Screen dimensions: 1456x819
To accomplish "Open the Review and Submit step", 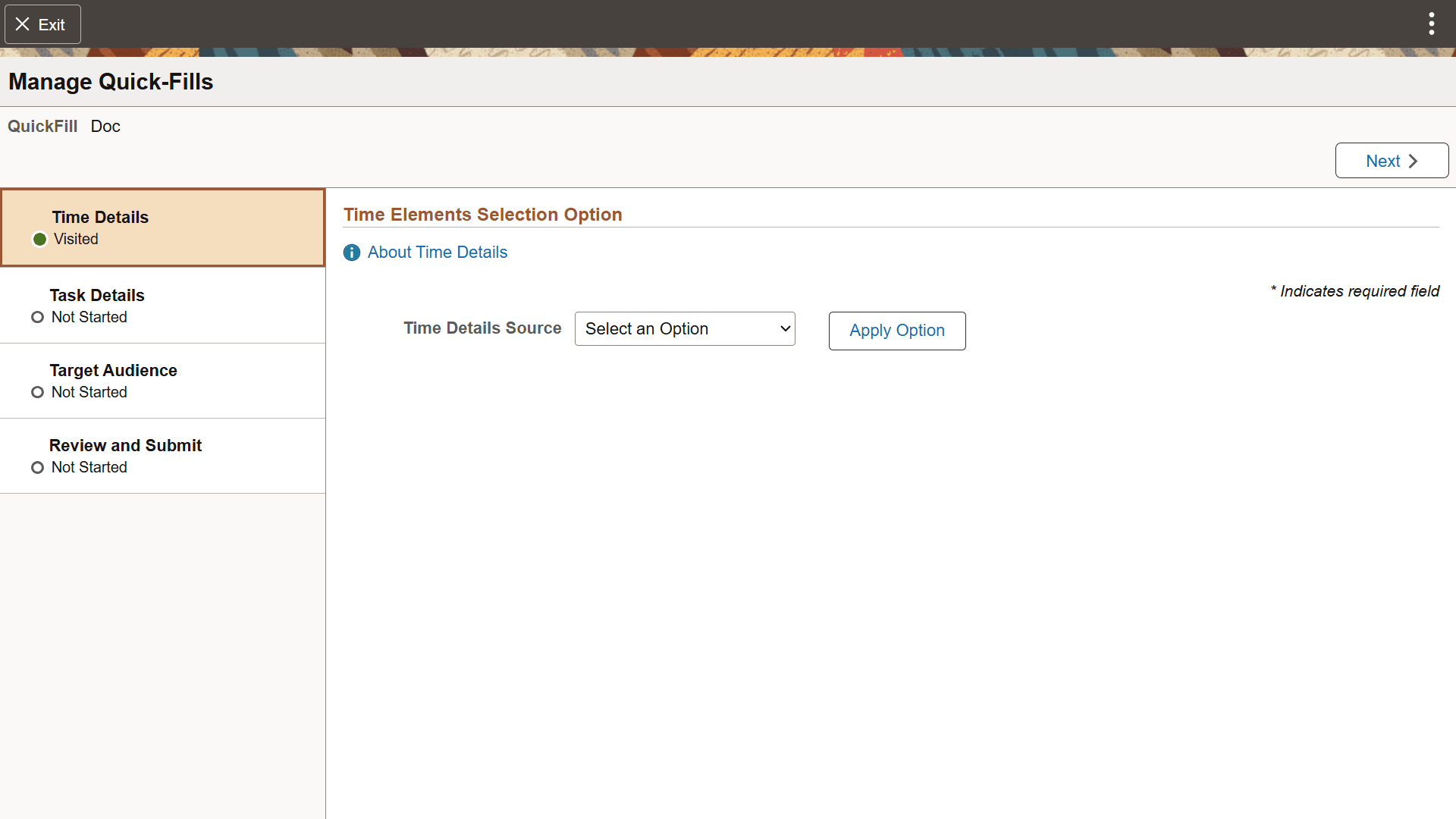I will 126,446.
